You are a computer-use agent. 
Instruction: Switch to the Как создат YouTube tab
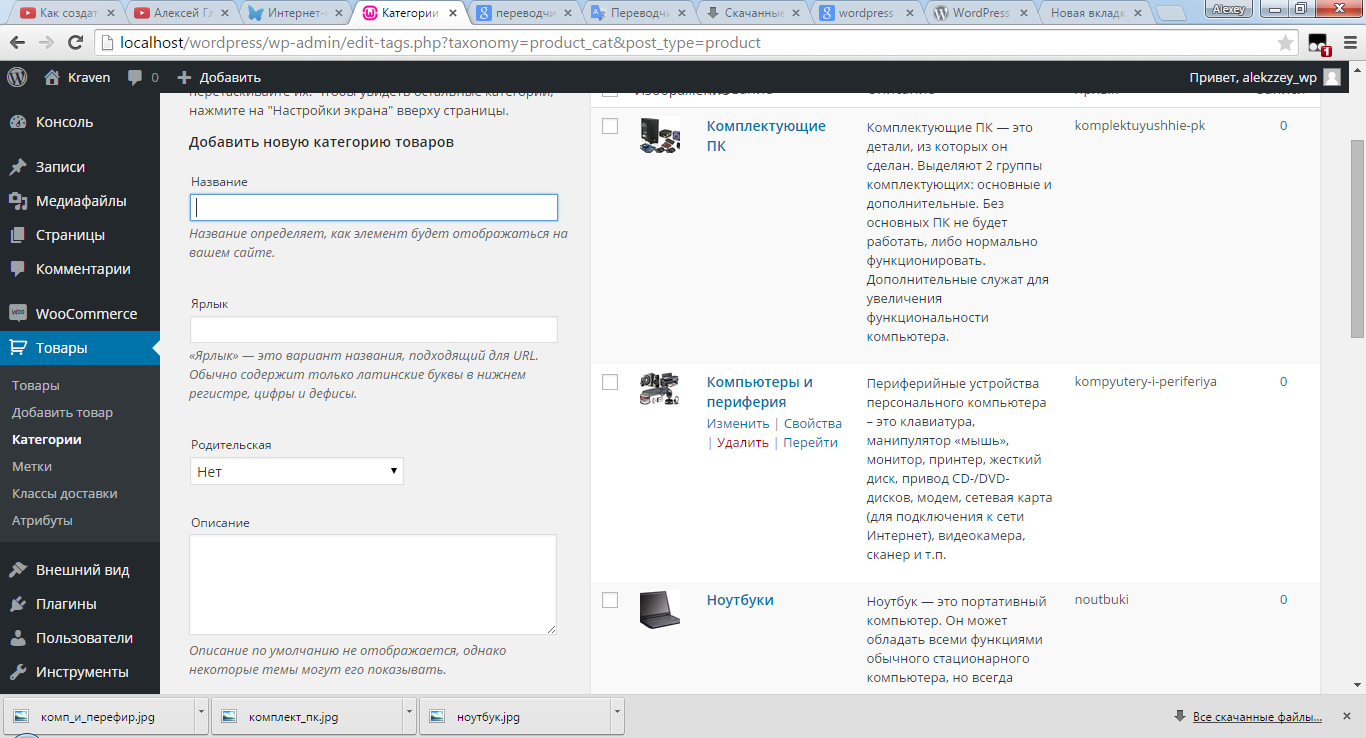pyautogui.click(x=65, y=13)
